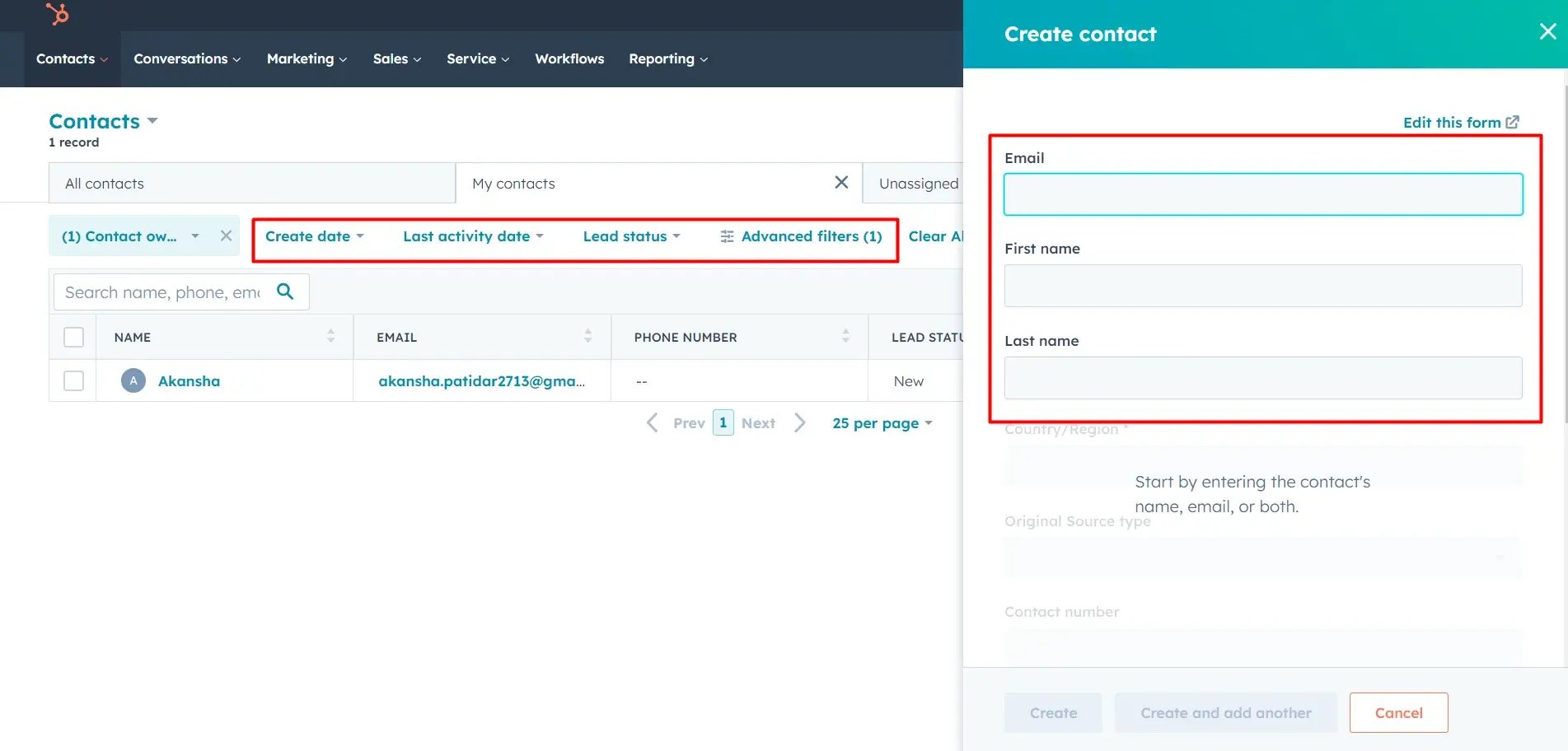Screen dimensions: 1568x751
Task: Expand the 25 per page dropdown
Action: click(x=881, y=422)
